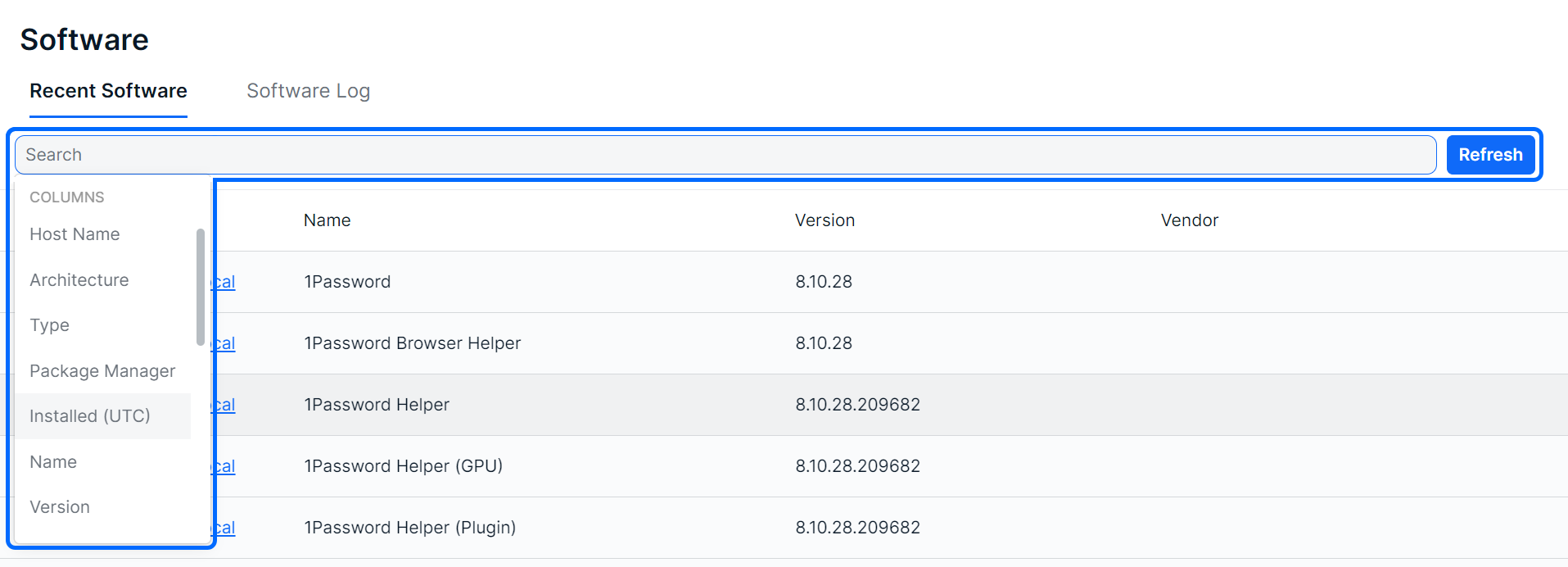Image resolution: width=1568 pixels, height=567 pixels.
Task: Click the Software page heading
Action: coord(84,39)
